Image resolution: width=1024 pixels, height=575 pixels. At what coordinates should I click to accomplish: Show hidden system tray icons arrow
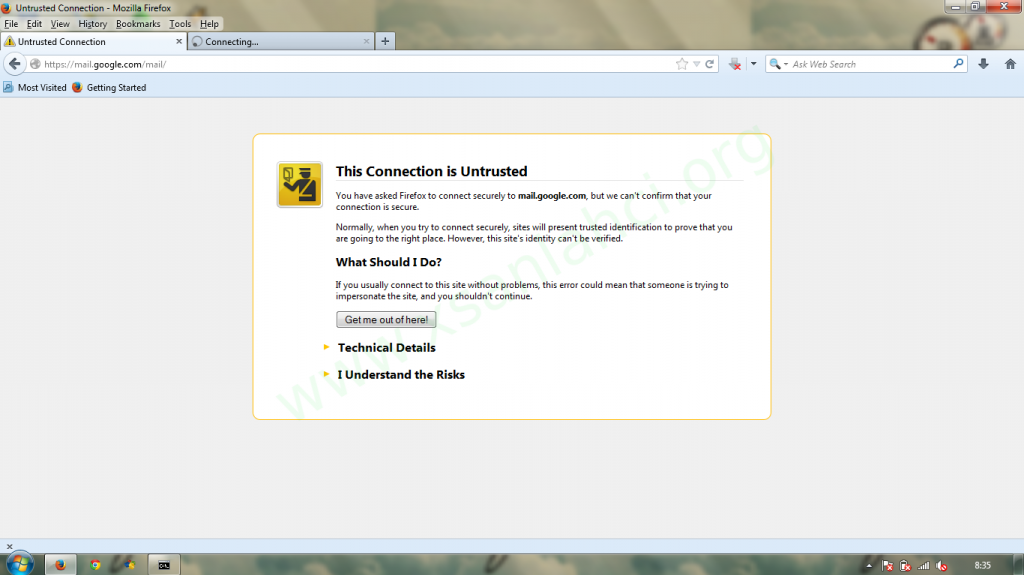coord(869,566)
